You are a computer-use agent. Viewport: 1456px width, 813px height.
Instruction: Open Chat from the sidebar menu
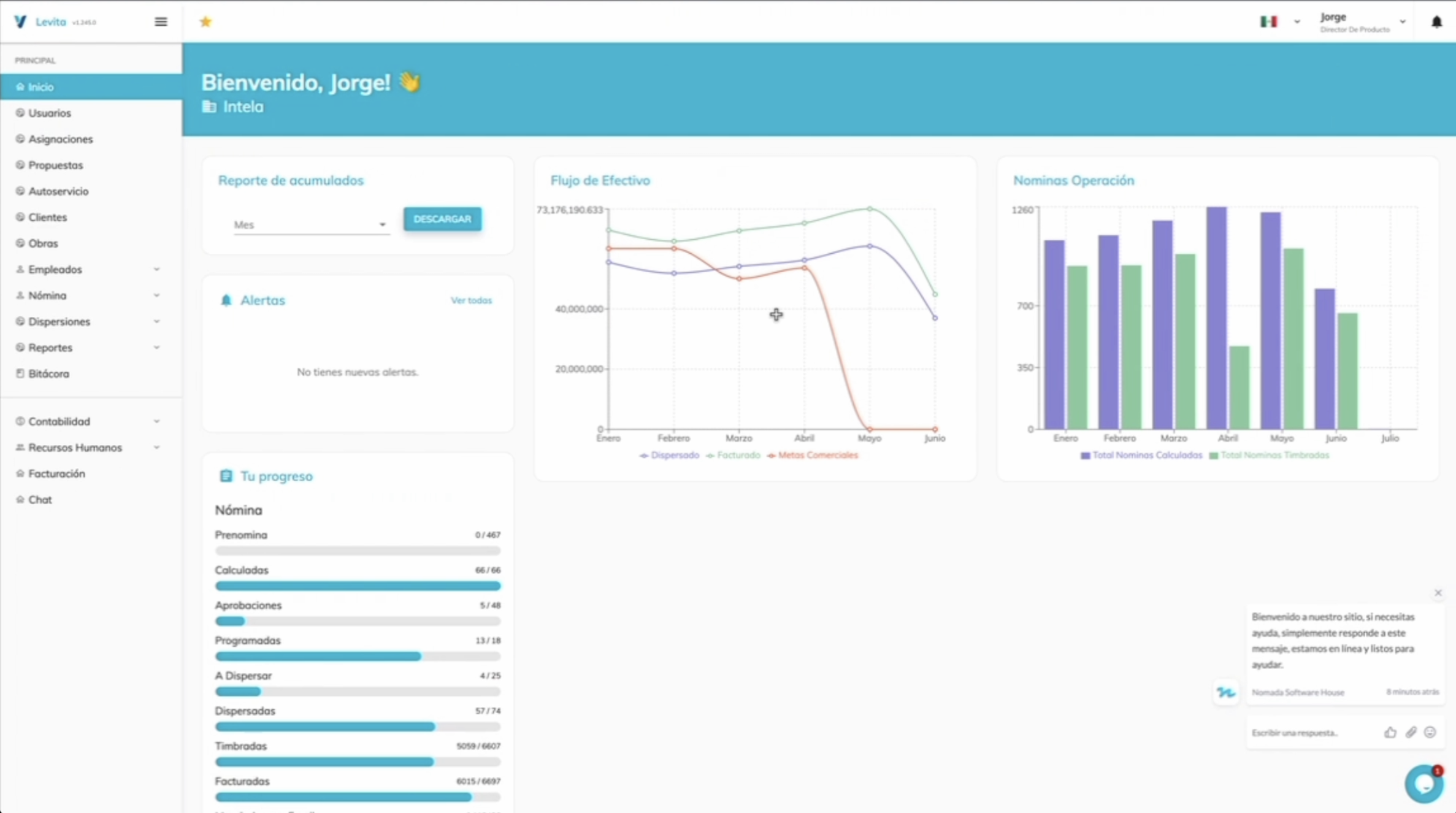point(40,500)
